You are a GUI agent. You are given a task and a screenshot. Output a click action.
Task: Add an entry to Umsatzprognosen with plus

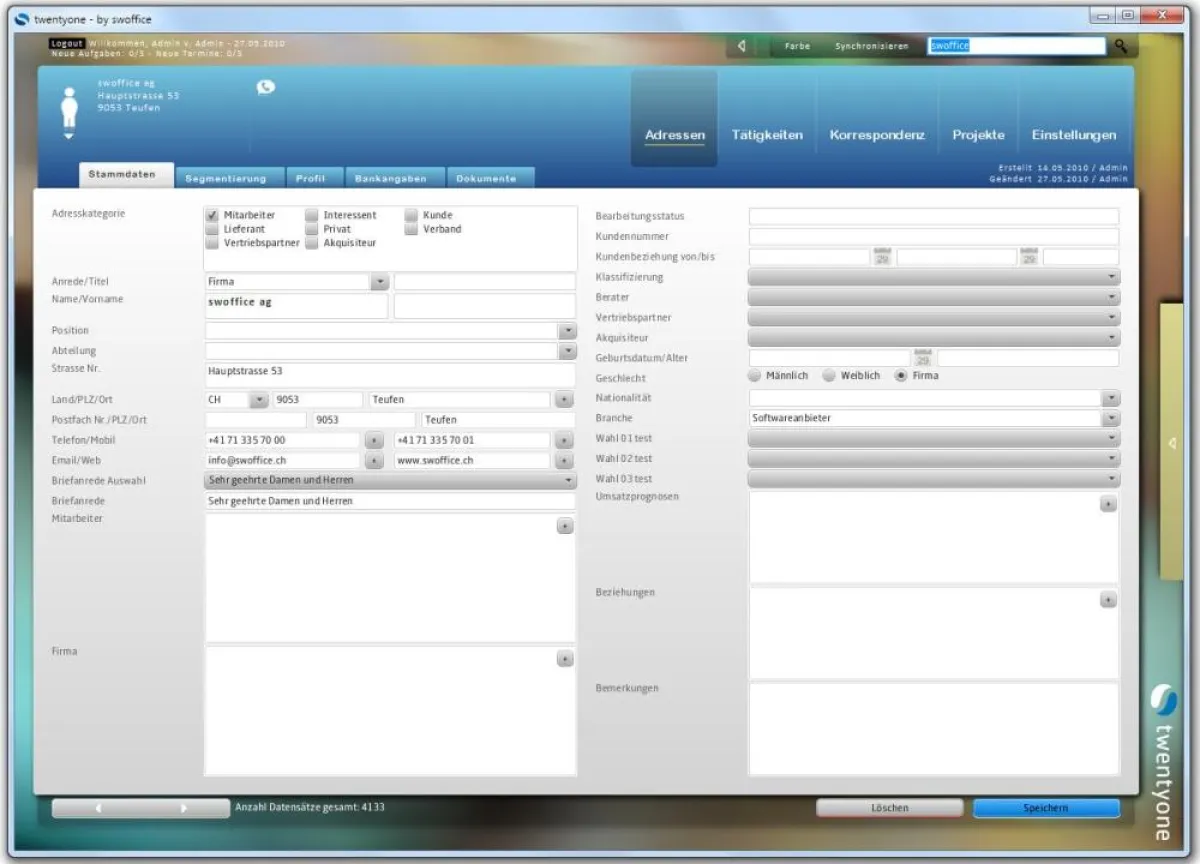pyautogui.click(x=1108, y=505)
